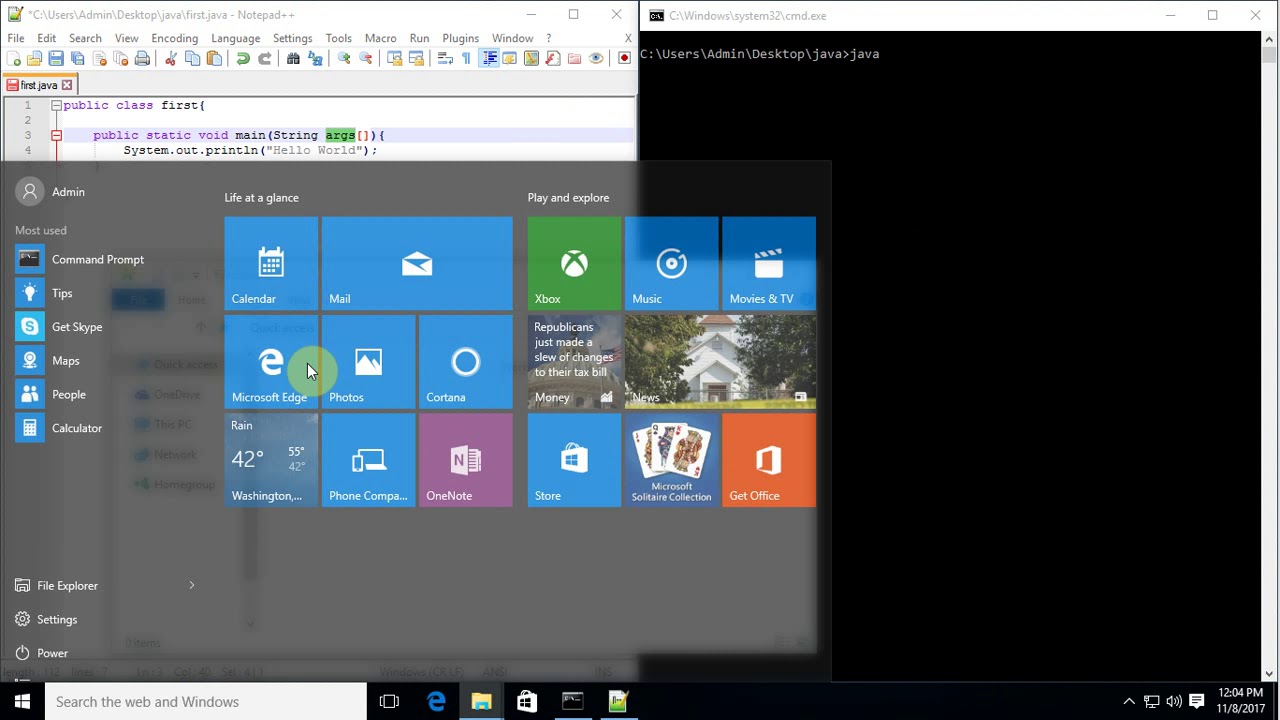
Task: Open the Photos tile
Action: click(368, 362)
